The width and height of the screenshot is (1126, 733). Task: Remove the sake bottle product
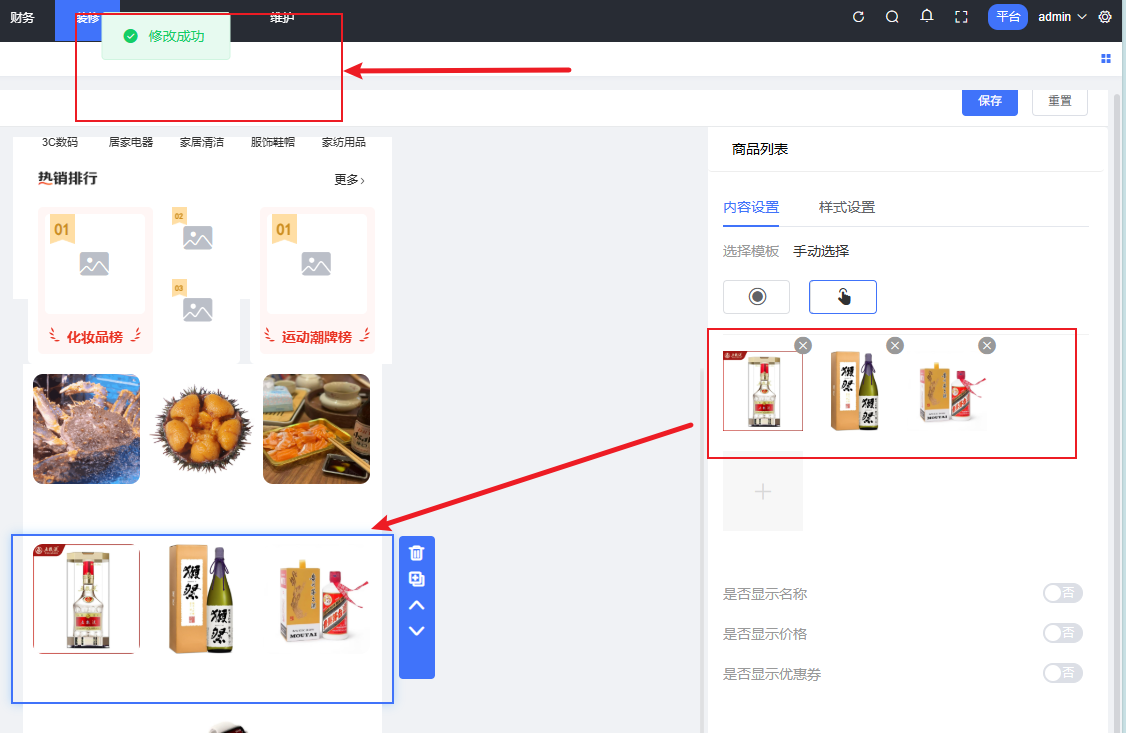(x=895, y=345)
